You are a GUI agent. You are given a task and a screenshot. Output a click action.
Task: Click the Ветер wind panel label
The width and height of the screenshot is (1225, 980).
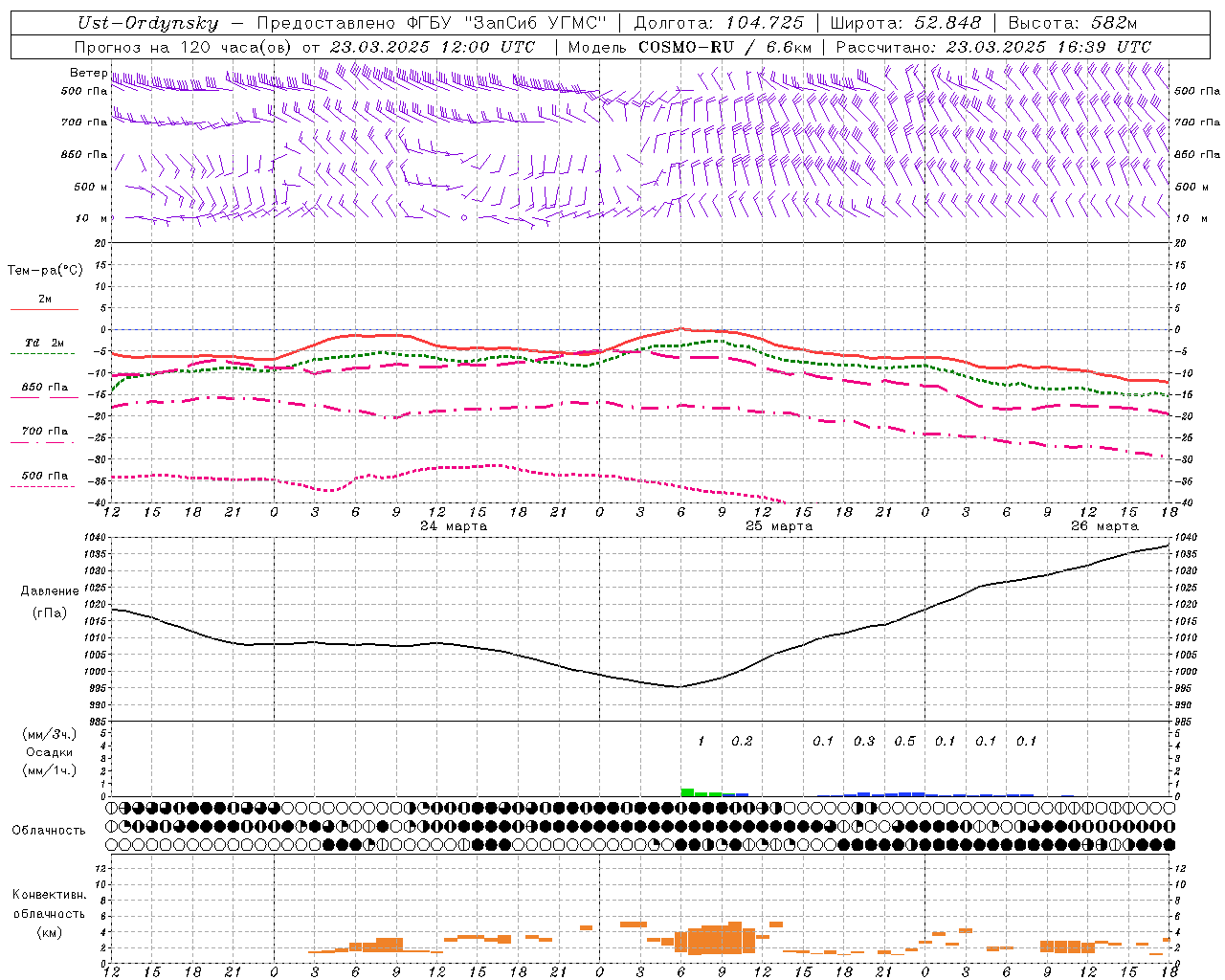(x=88, y=73)
